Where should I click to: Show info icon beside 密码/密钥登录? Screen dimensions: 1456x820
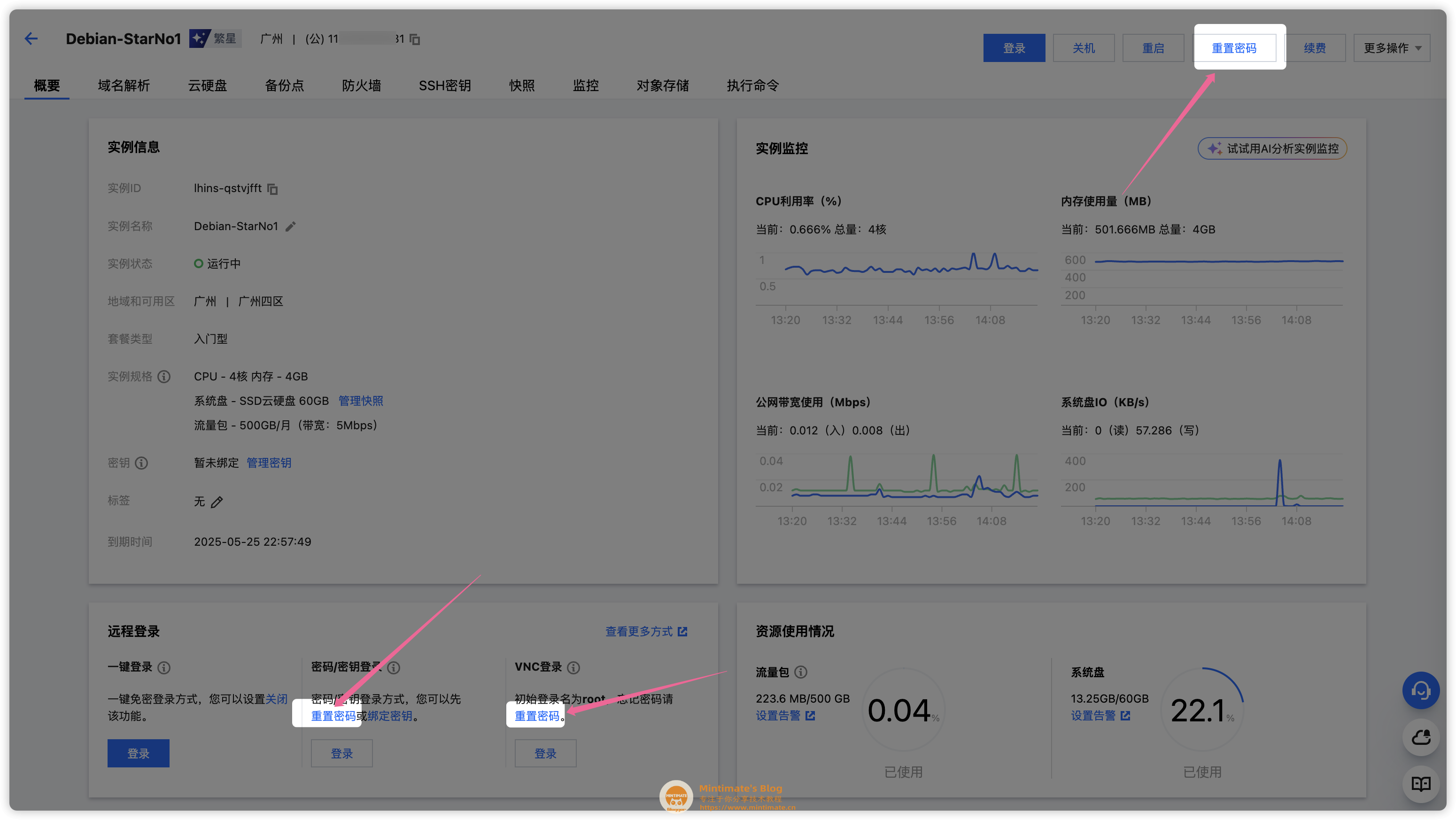tap(394, 668)
